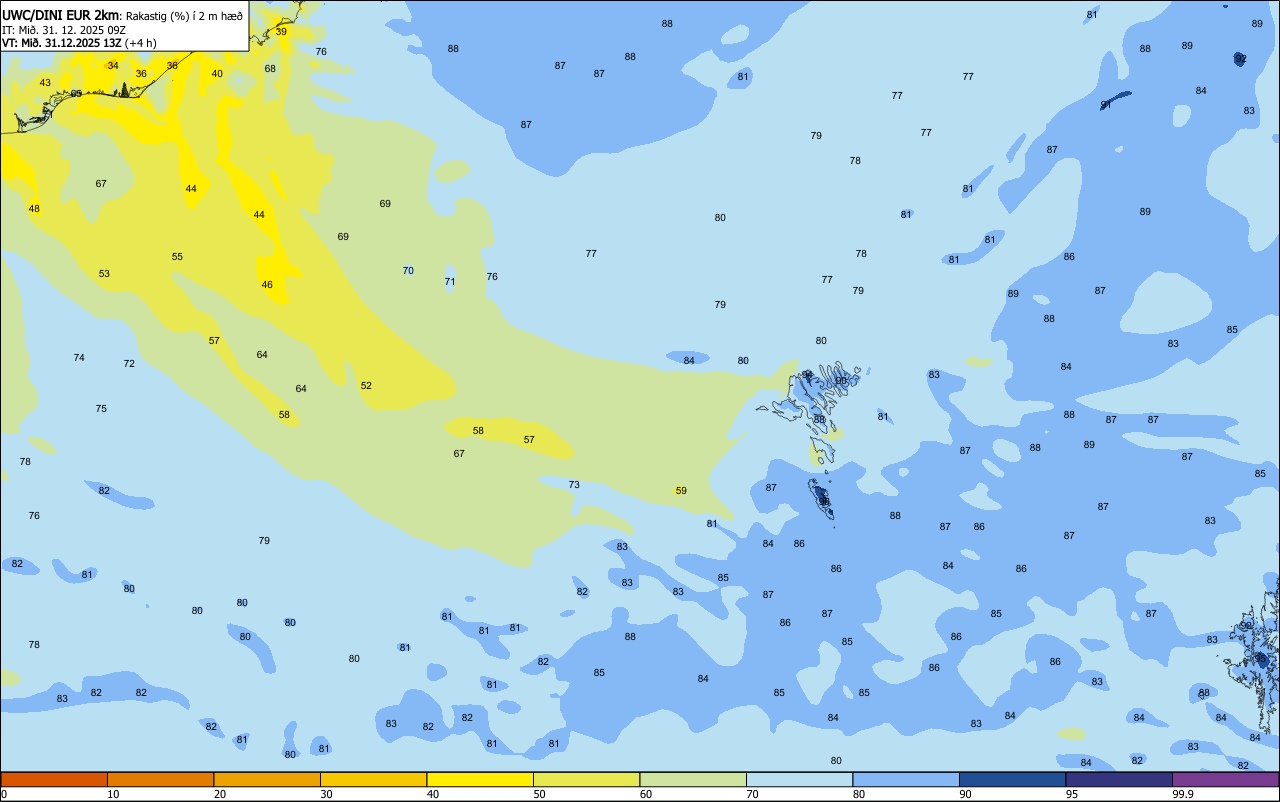Pick the light green 60–70 legend swatch

point(693,779)
